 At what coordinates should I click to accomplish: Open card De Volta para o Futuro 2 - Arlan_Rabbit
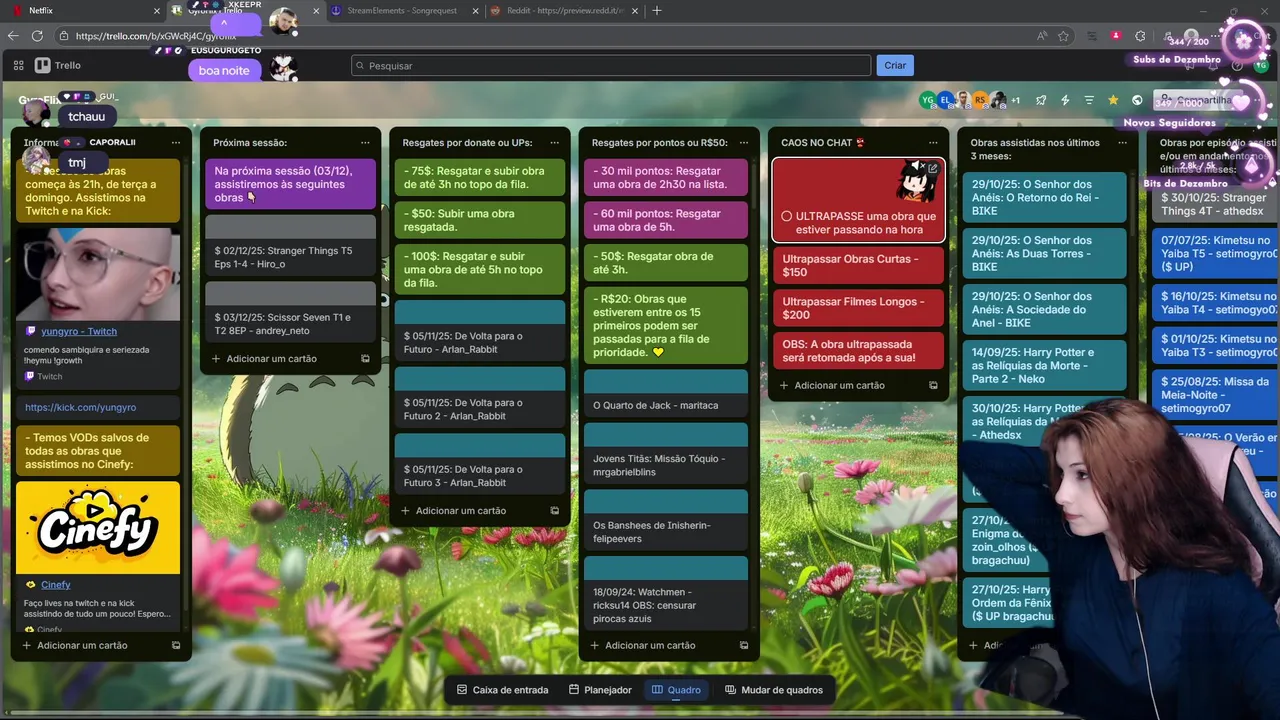point(480,398)
